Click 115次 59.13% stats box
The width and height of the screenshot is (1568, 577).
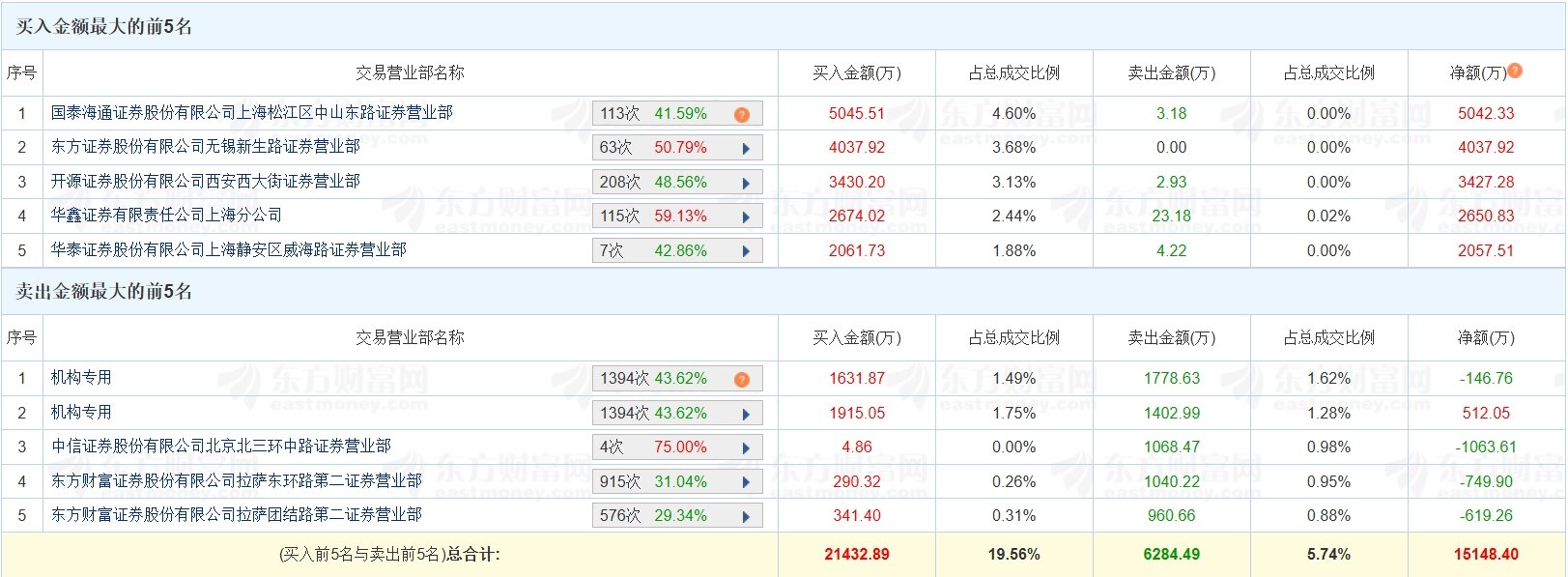click(x=677, y=216)
